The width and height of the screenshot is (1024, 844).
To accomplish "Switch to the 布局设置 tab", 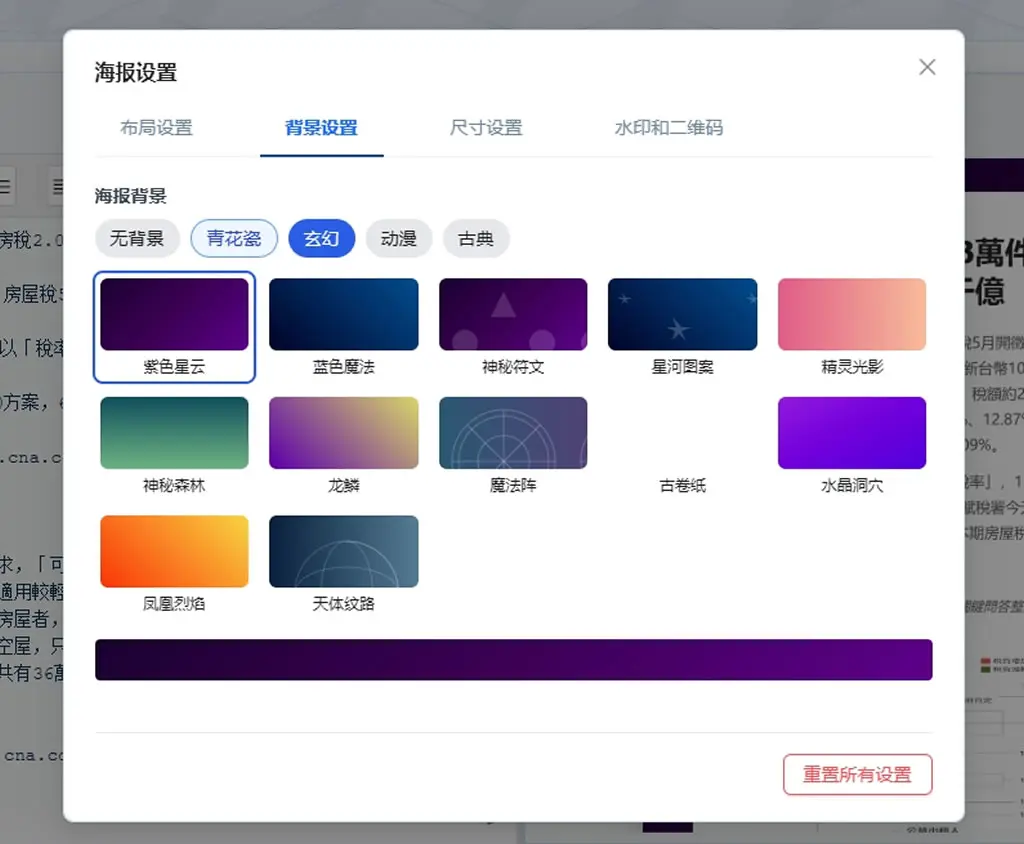I will [x=157, y=127].
